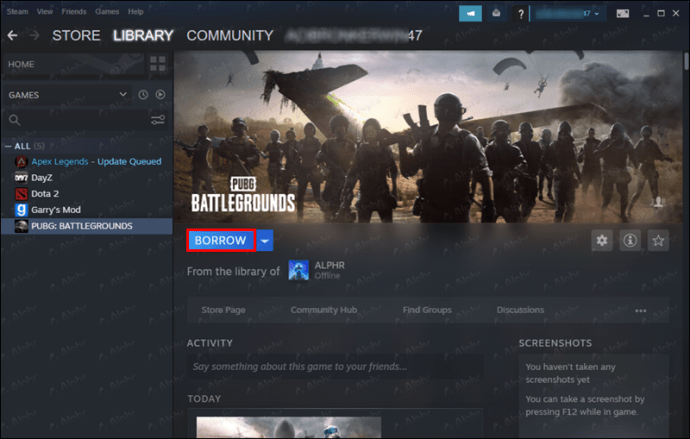Click the Dota 2 game icon
Viewport: 690px width, 439px height.
click(x=21, y=194)
